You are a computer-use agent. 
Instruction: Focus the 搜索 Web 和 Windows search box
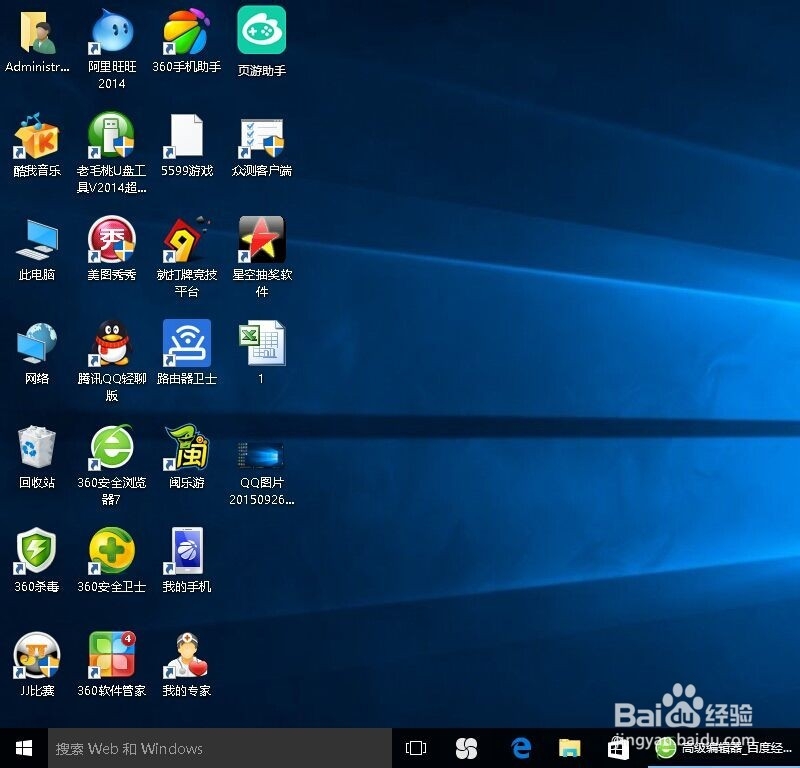pyautogui.click(x=220, y=749)
